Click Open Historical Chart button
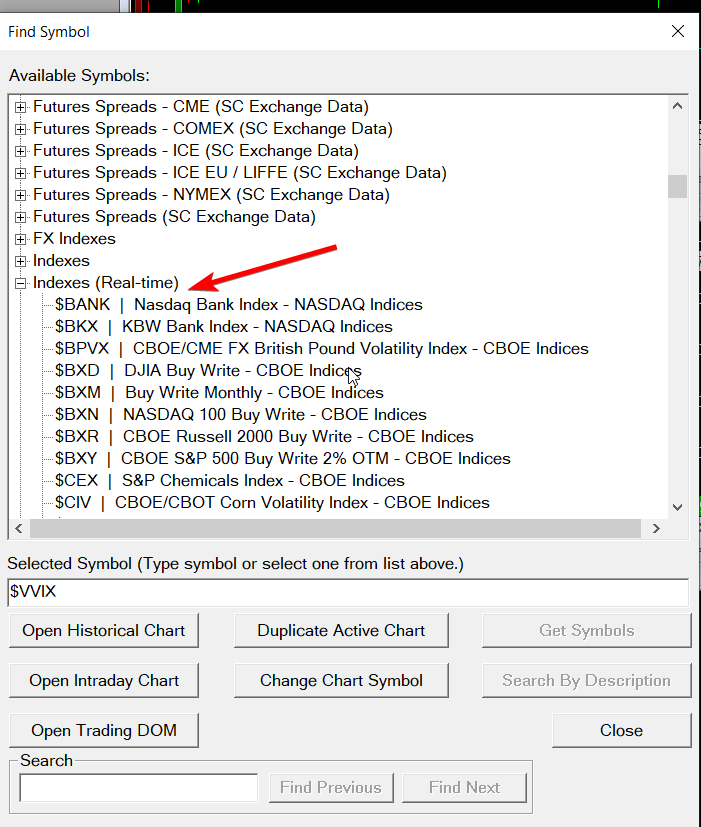The image size is (701, 827). tap(103, 630)
